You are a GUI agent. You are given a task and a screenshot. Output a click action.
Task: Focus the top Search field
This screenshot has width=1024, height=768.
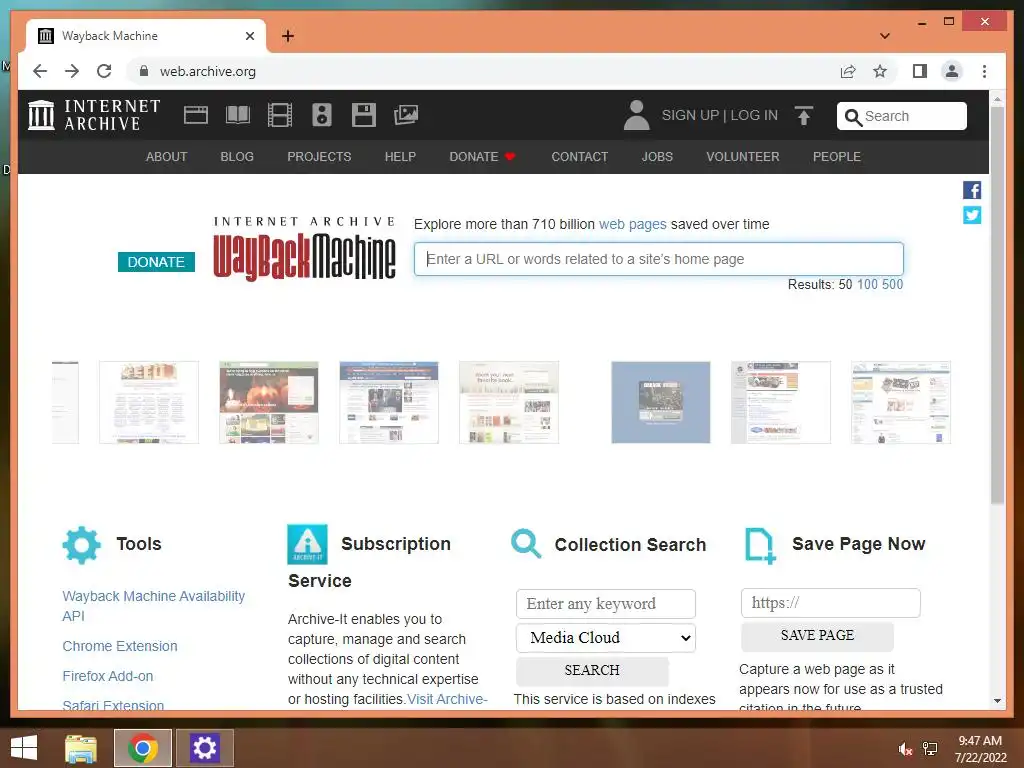coord(901,116)
